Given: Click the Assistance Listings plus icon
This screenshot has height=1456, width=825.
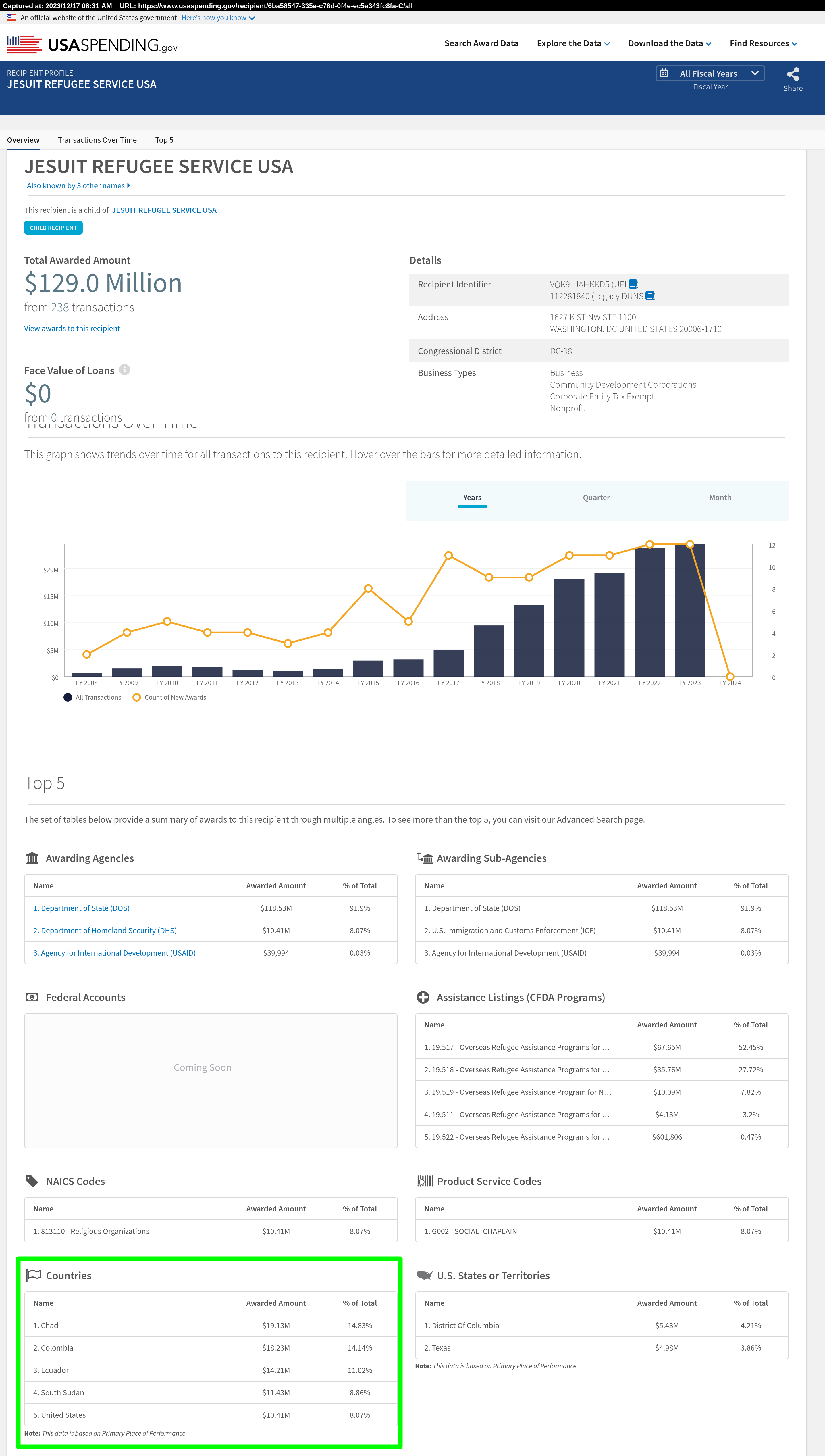Looking at the screenshot, I should click(423, 997).
